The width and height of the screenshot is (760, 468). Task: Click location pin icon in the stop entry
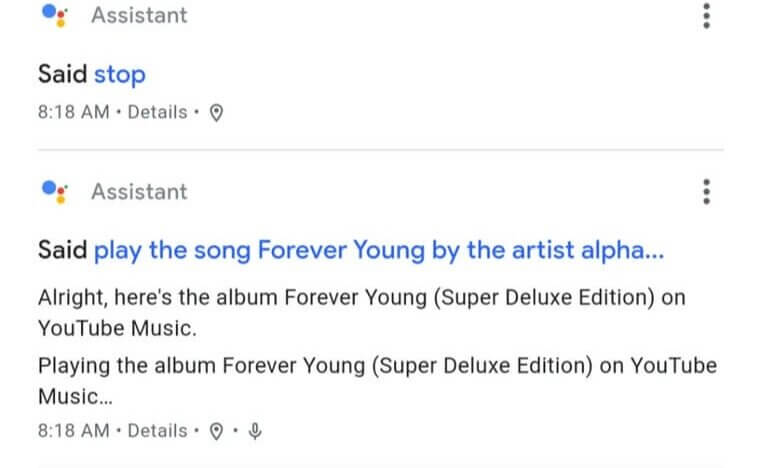coord(215,113)
